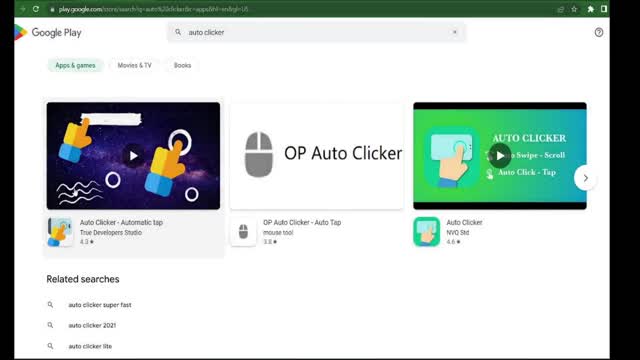The width and height of the screenshot is (640, 360).
Task: Focus the auto clicker search field
Action: coord(316,32)
